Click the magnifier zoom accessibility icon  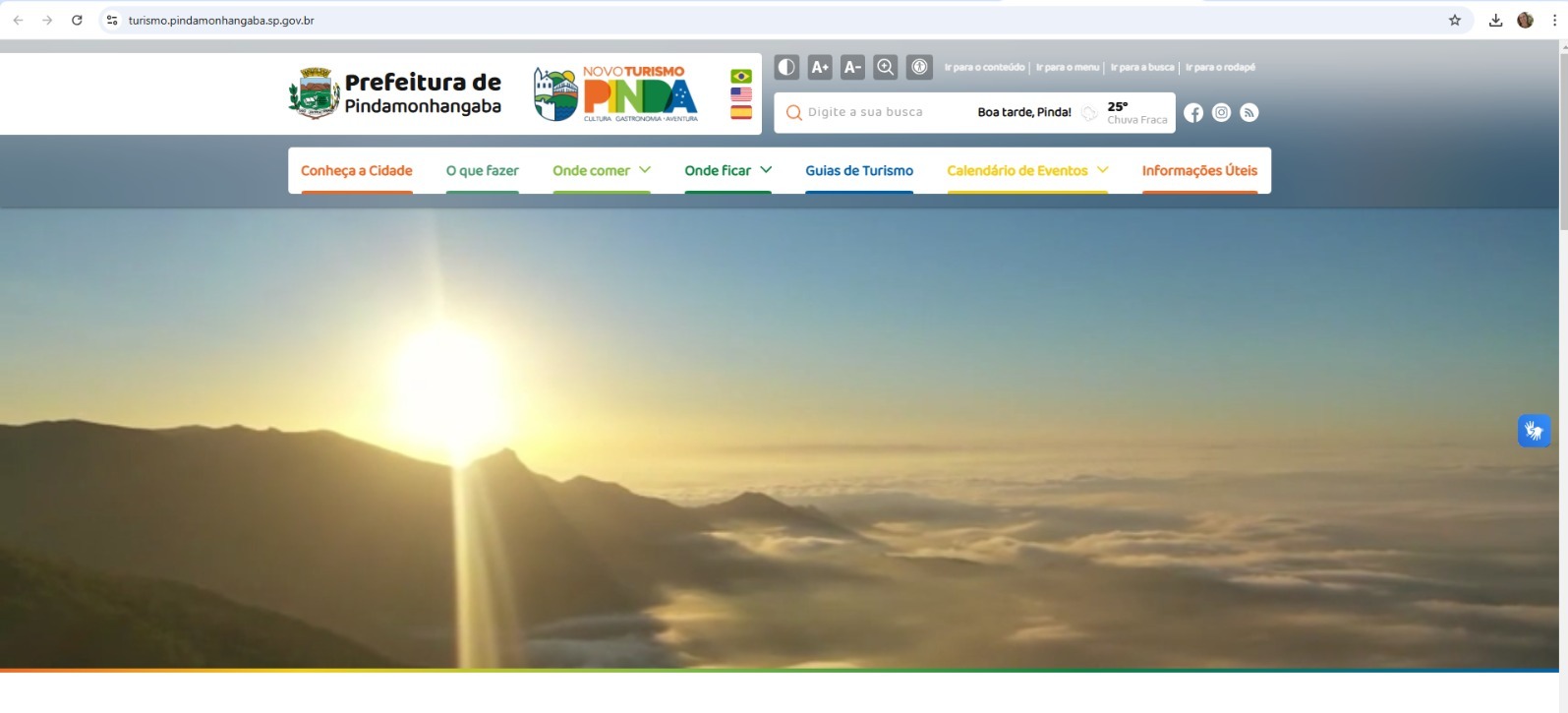tap(886, 67)
